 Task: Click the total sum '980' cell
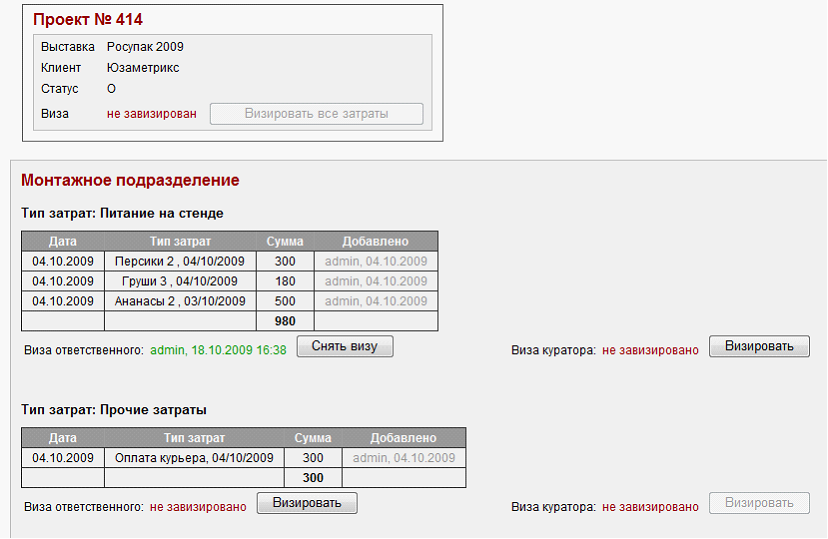285,321
